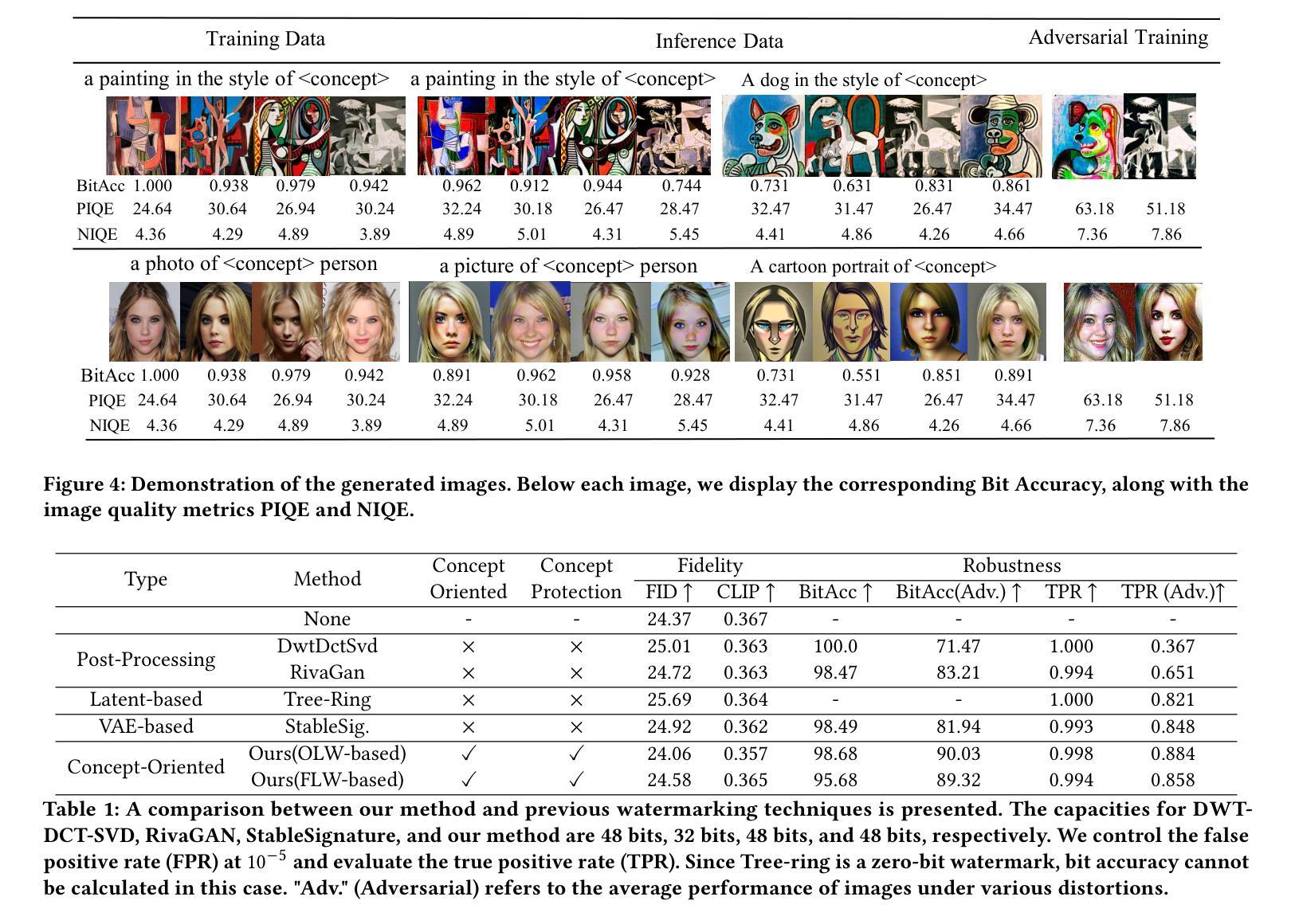Click the 'Robustness' group header
Screen dimensions: 1291x924
point(1011,566)
